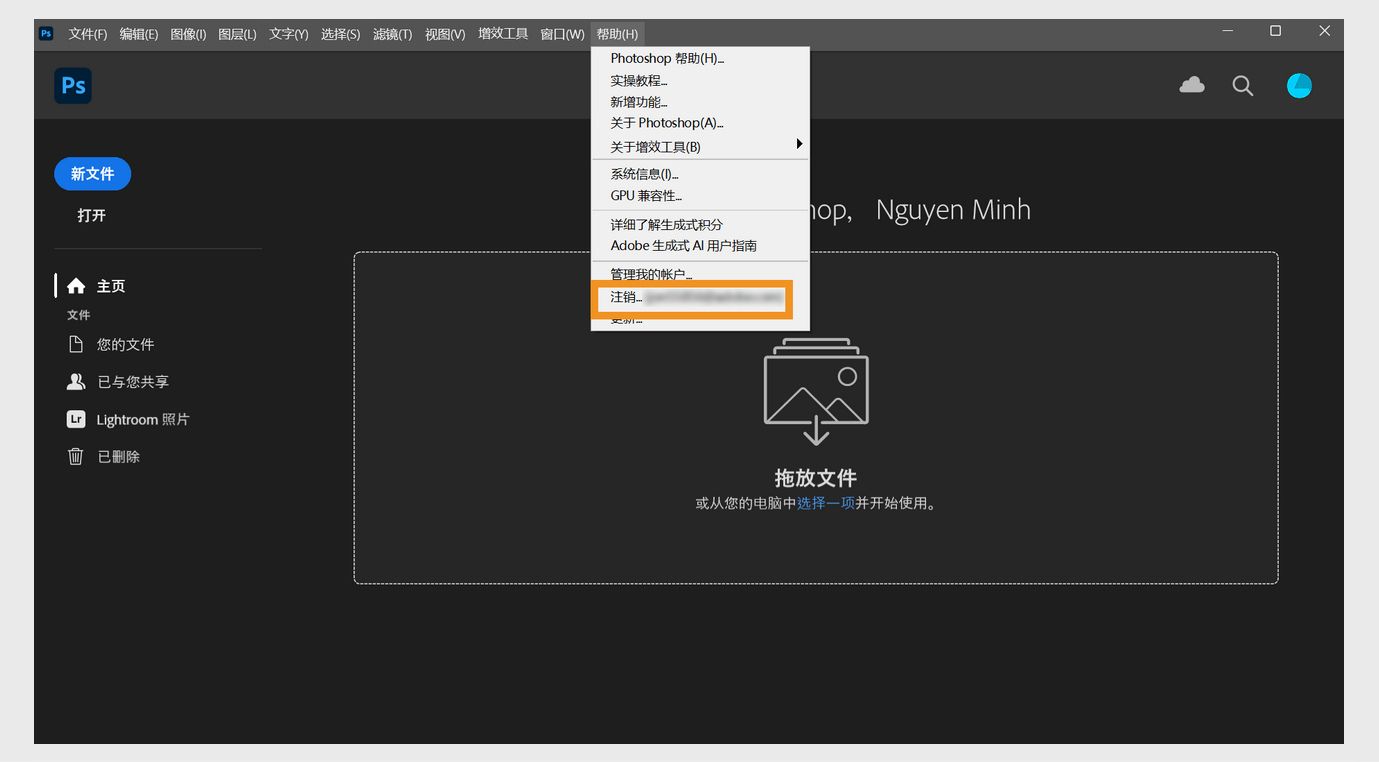This screenshot has height=762, width=1379.
Task: Open the 图像(I) menu
Action: 188,34
